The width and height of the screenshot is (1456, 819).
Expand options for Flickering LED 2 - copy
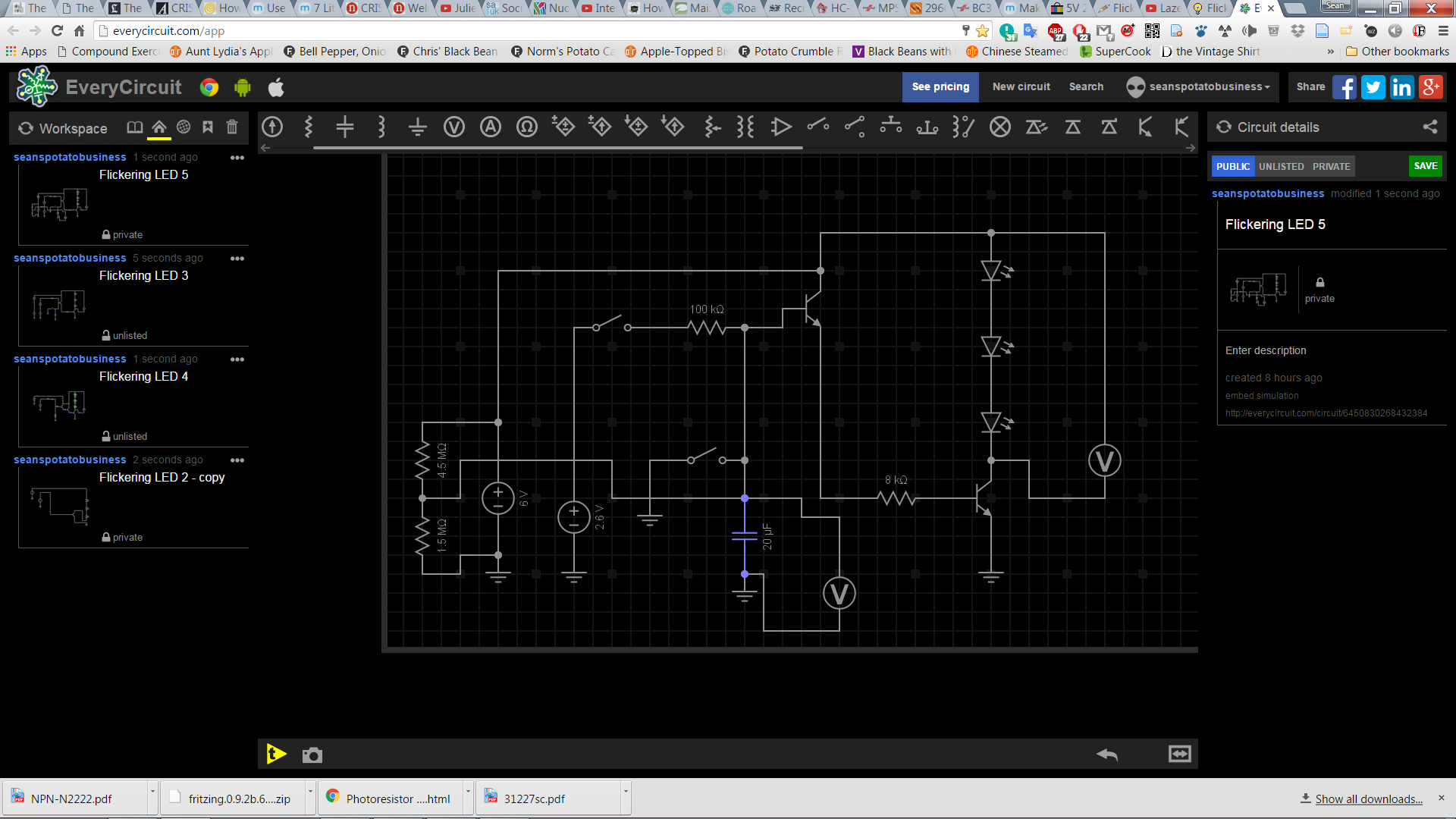[237, 460]
